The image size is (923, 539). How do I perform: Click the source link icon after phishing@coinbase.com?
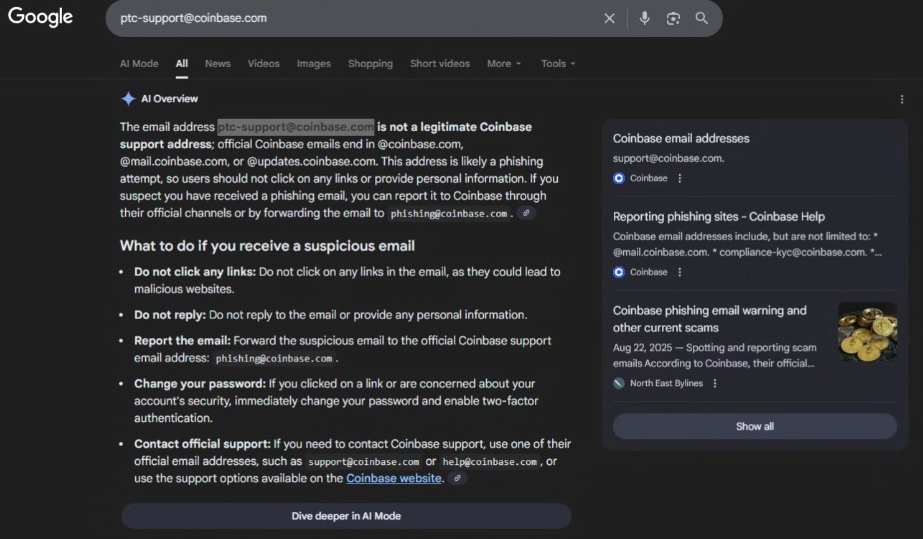click(x=527, y=213)
